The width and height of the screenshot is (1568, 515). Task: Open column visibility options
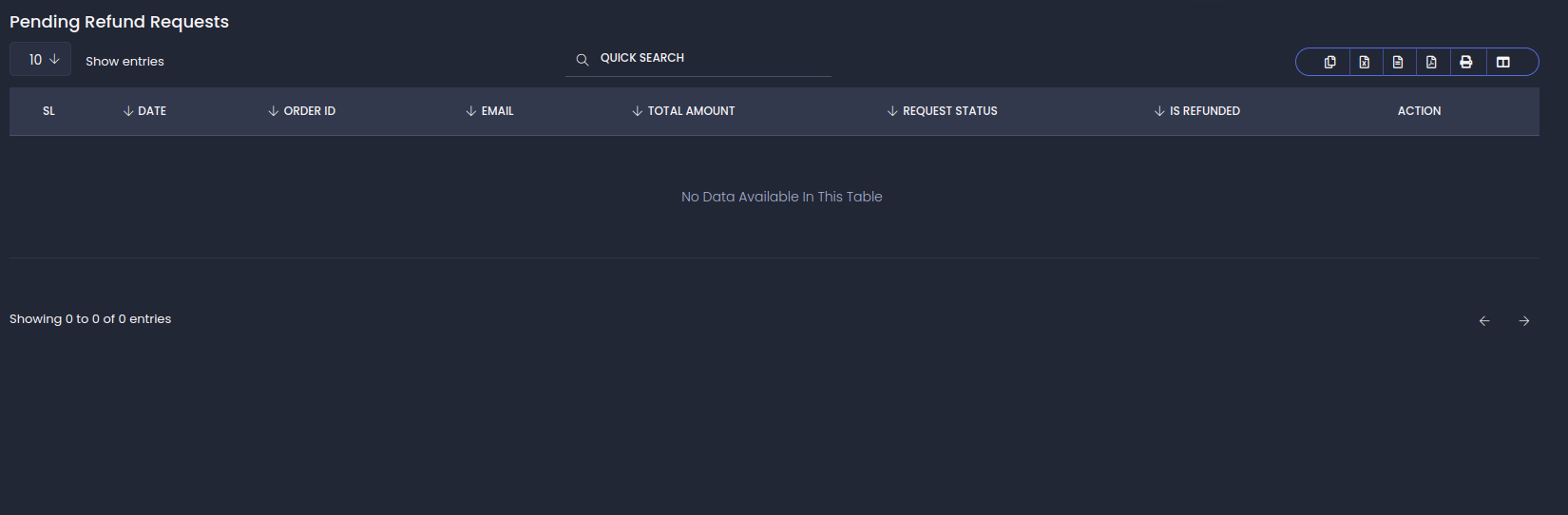coord(1503,62)
